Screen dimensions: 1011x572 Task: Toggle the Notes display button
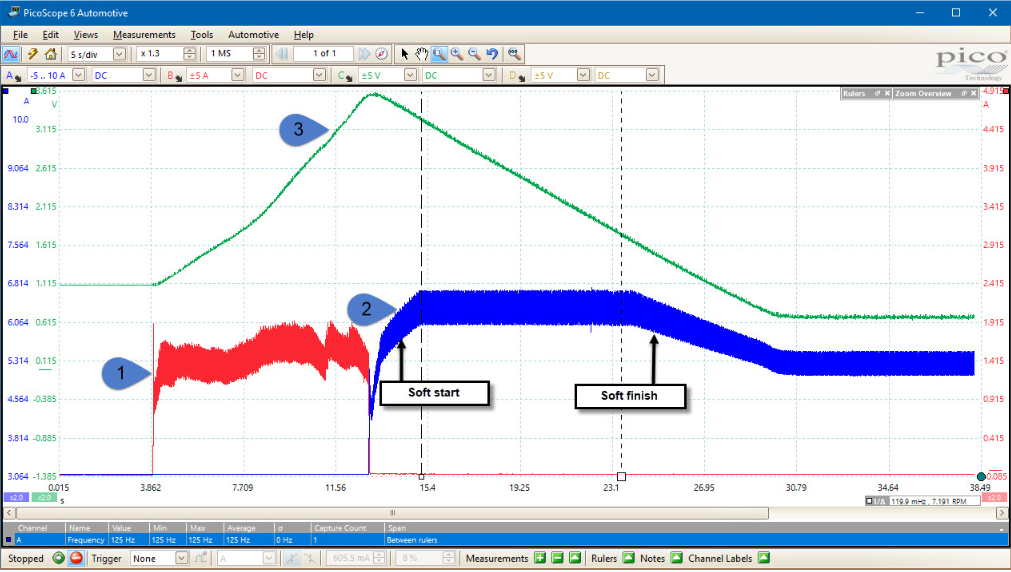[x=676, y=558]
